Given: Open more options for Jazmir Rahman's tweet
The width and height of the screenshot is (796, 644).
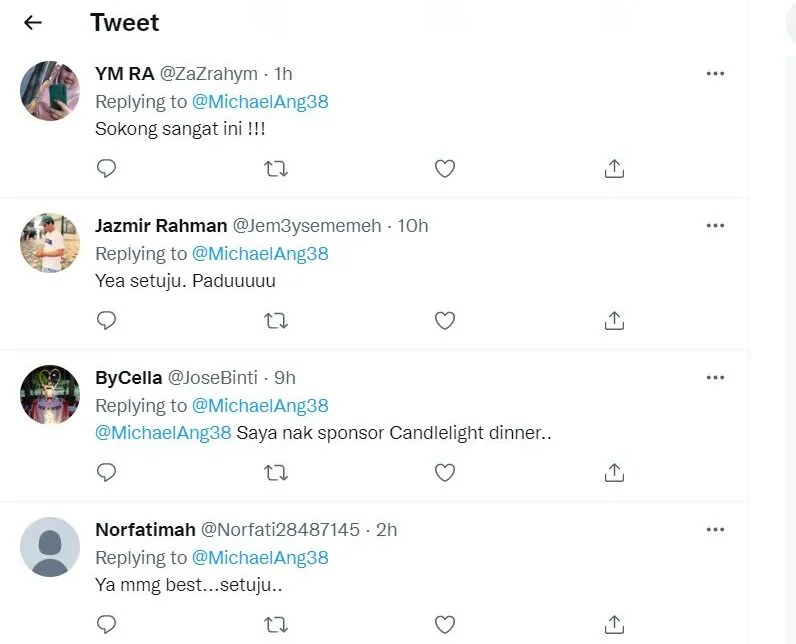Looking at the screenshot, I should pyautogui.click(x=715, y=226).
